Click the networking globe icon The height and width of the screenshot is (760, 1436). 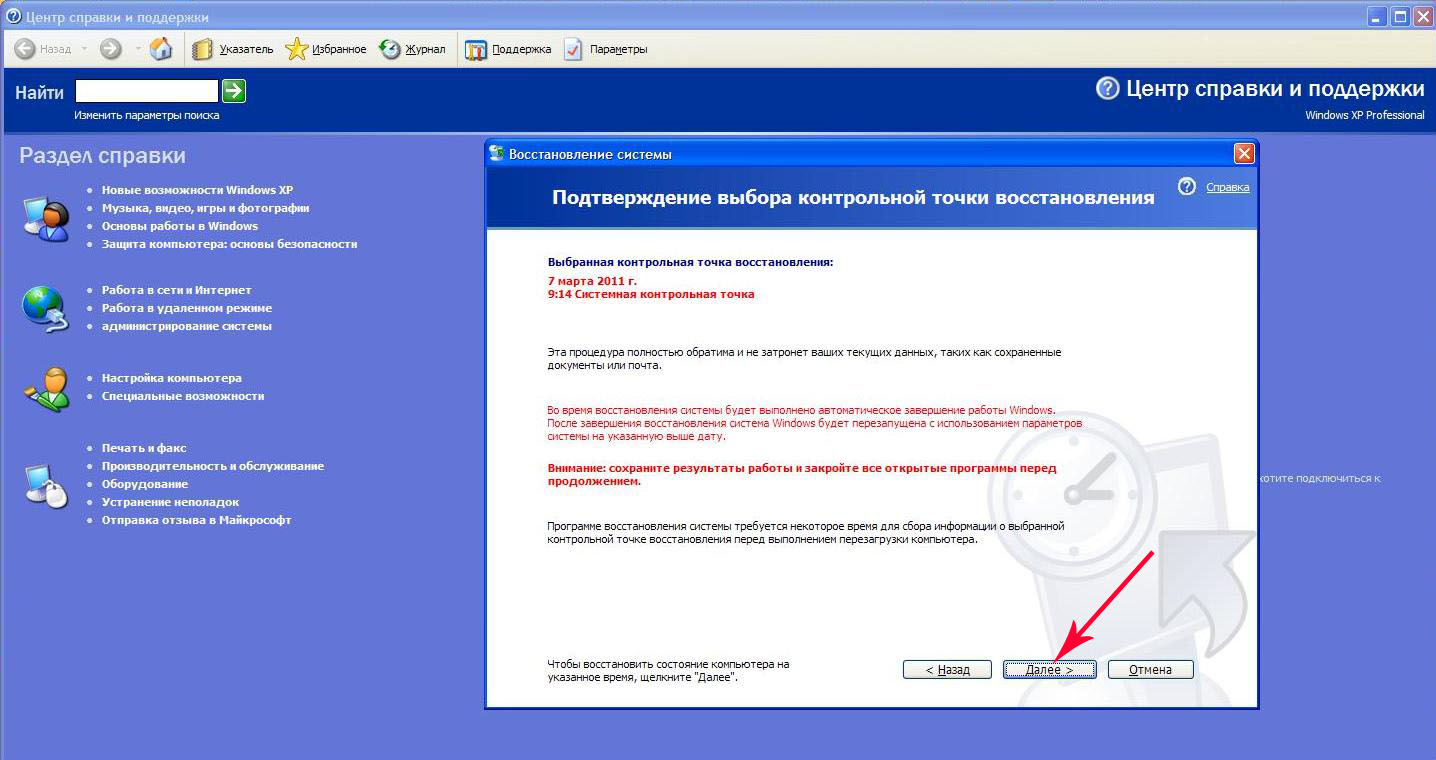click(x=45, y=308)
